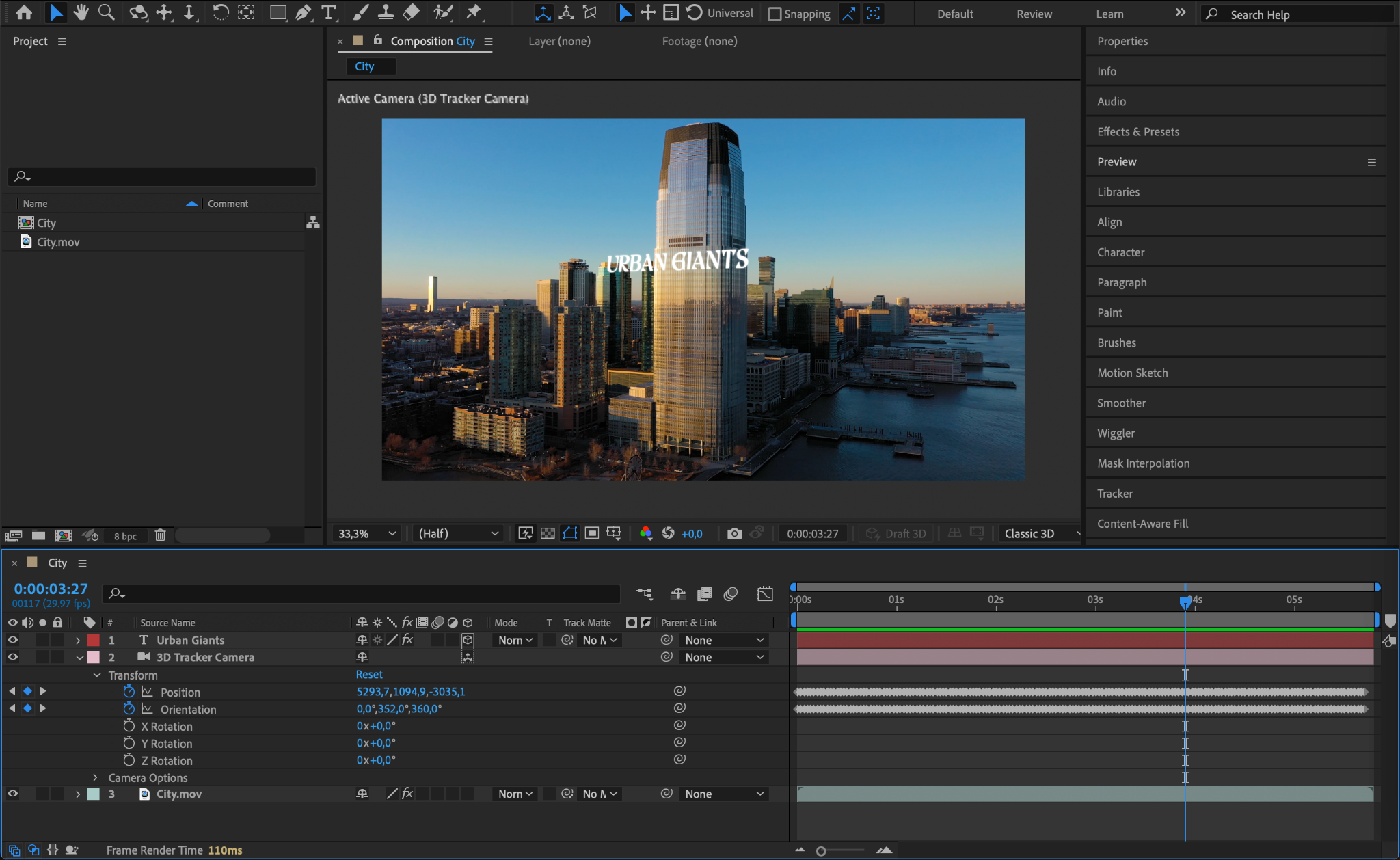Click Reset for camera Transform
Image resolution: width=1400 pixels, height=860 pixels.
pos(369,674)
